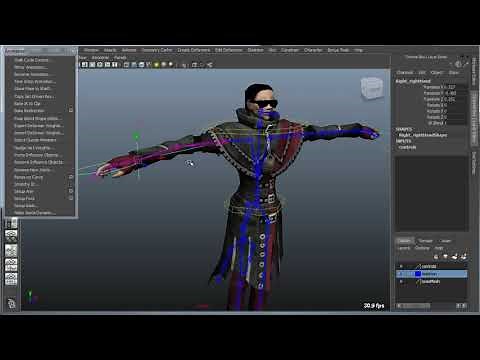Click the Image Plane icon in viewport toolbar
480x360 pixels.
[107, 65]
